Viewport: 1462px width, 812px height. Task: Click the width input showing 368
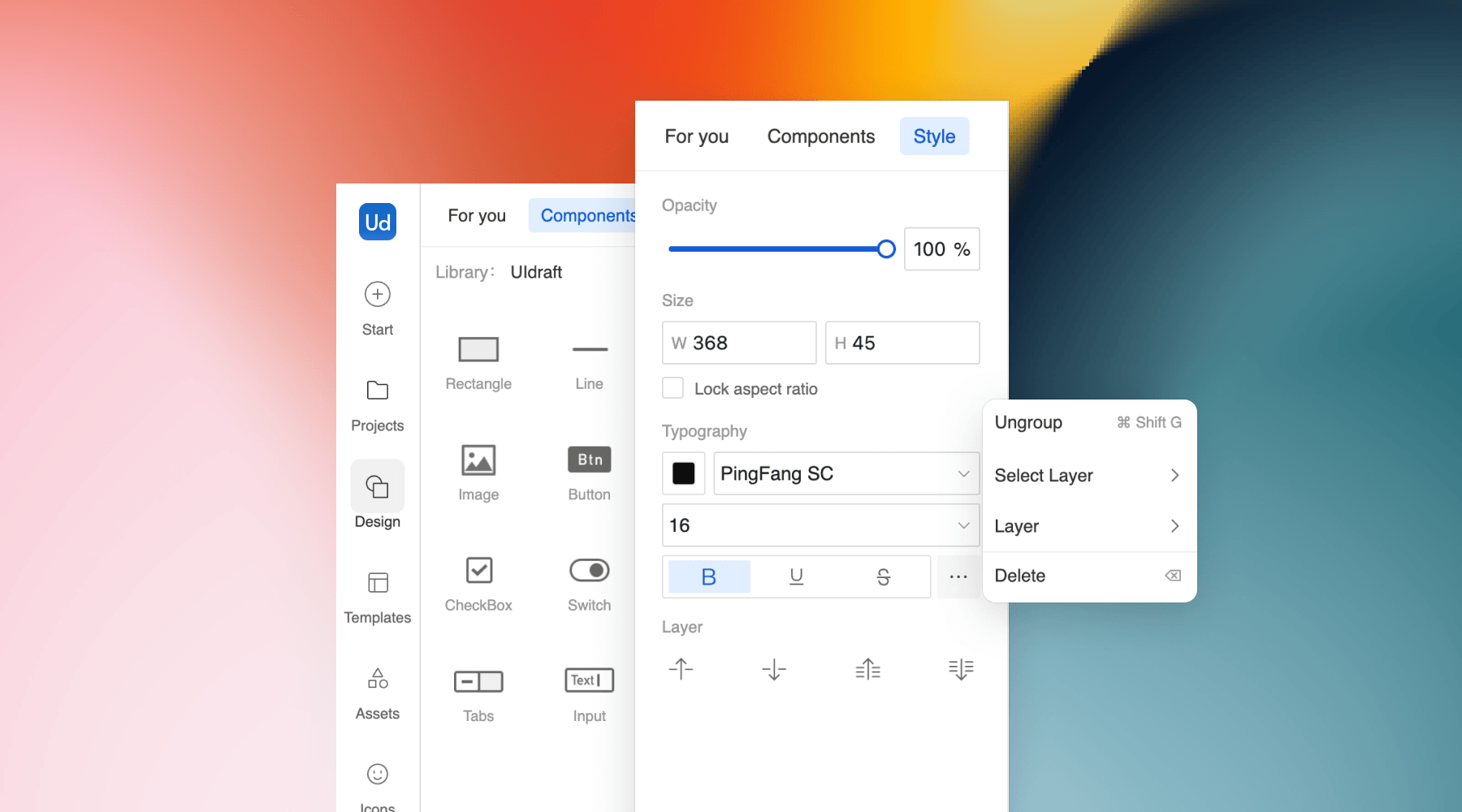pos(739,343)
